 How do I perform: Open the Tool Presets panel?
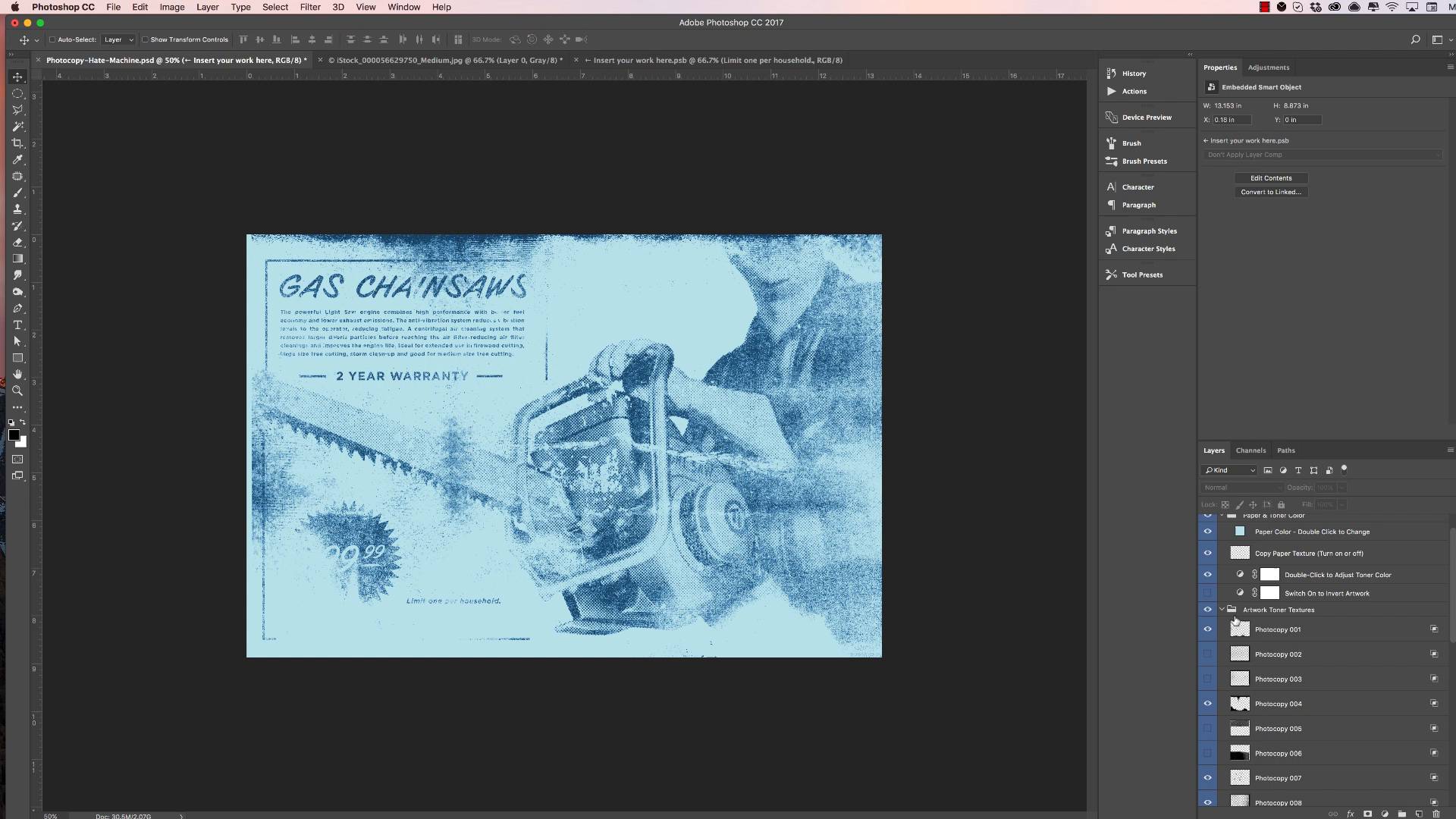tap(1141, 275)
